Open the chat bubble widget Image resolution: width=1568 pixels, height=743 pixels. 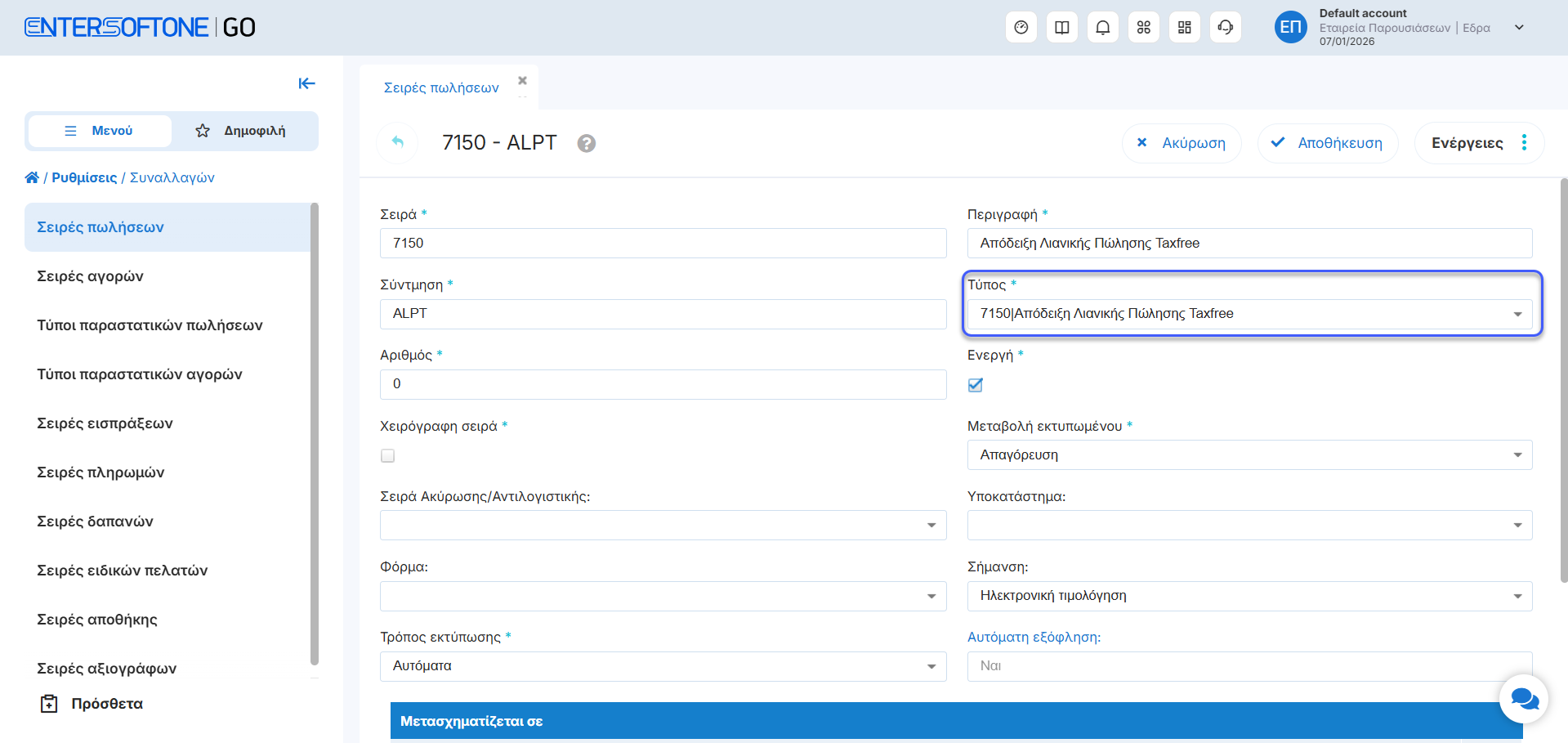coord(1524,699)
